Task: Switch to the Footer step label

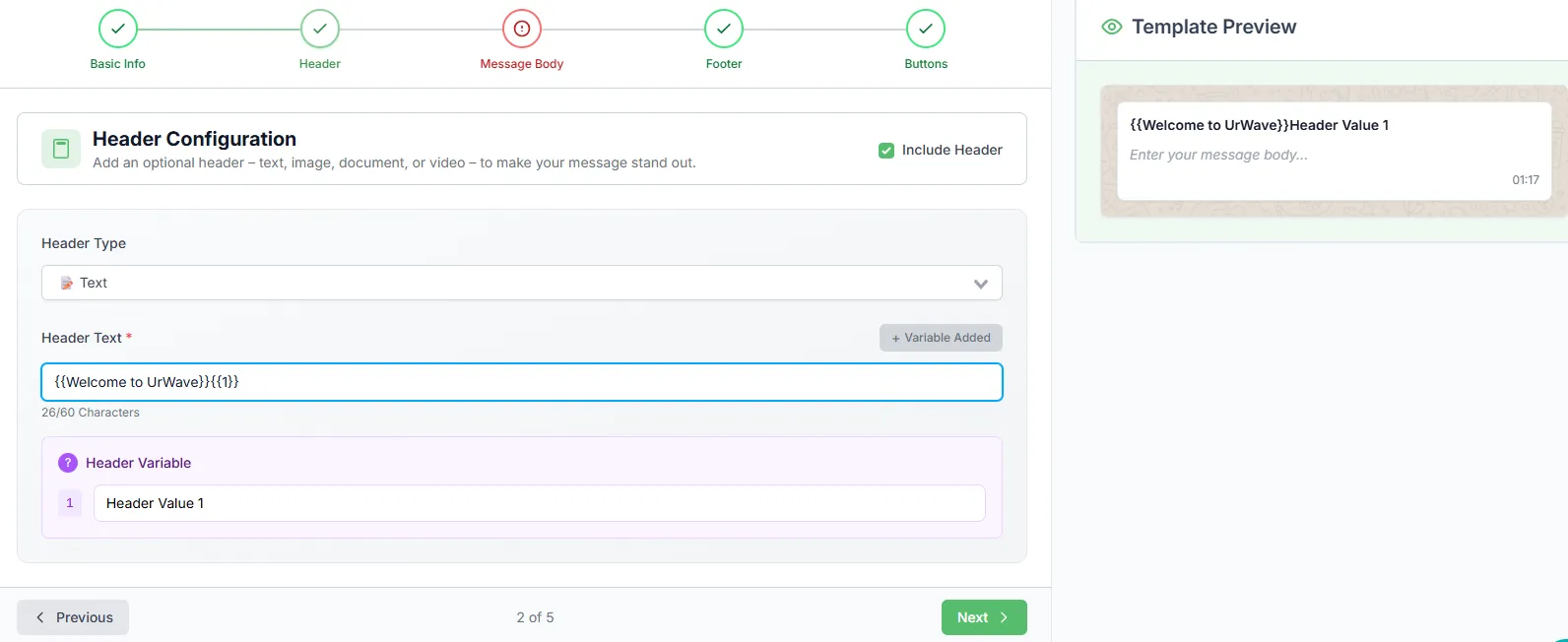Action: [x=724, y=64]
